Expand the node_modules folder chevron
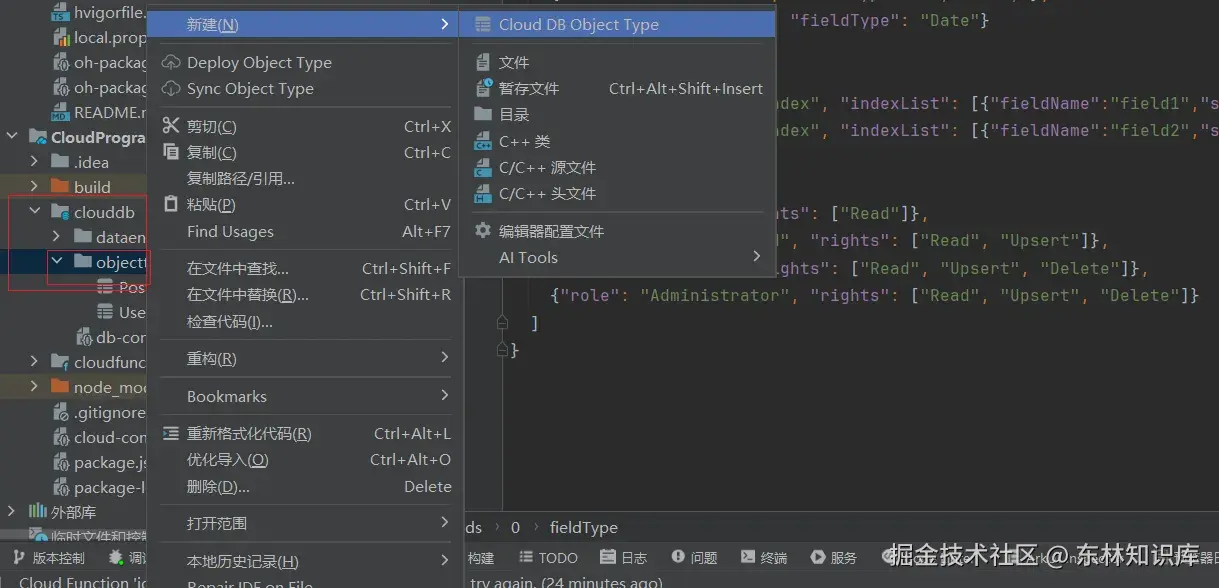Image resolution: width=1219 pixels, height=588 pixels. click(34, 387)
